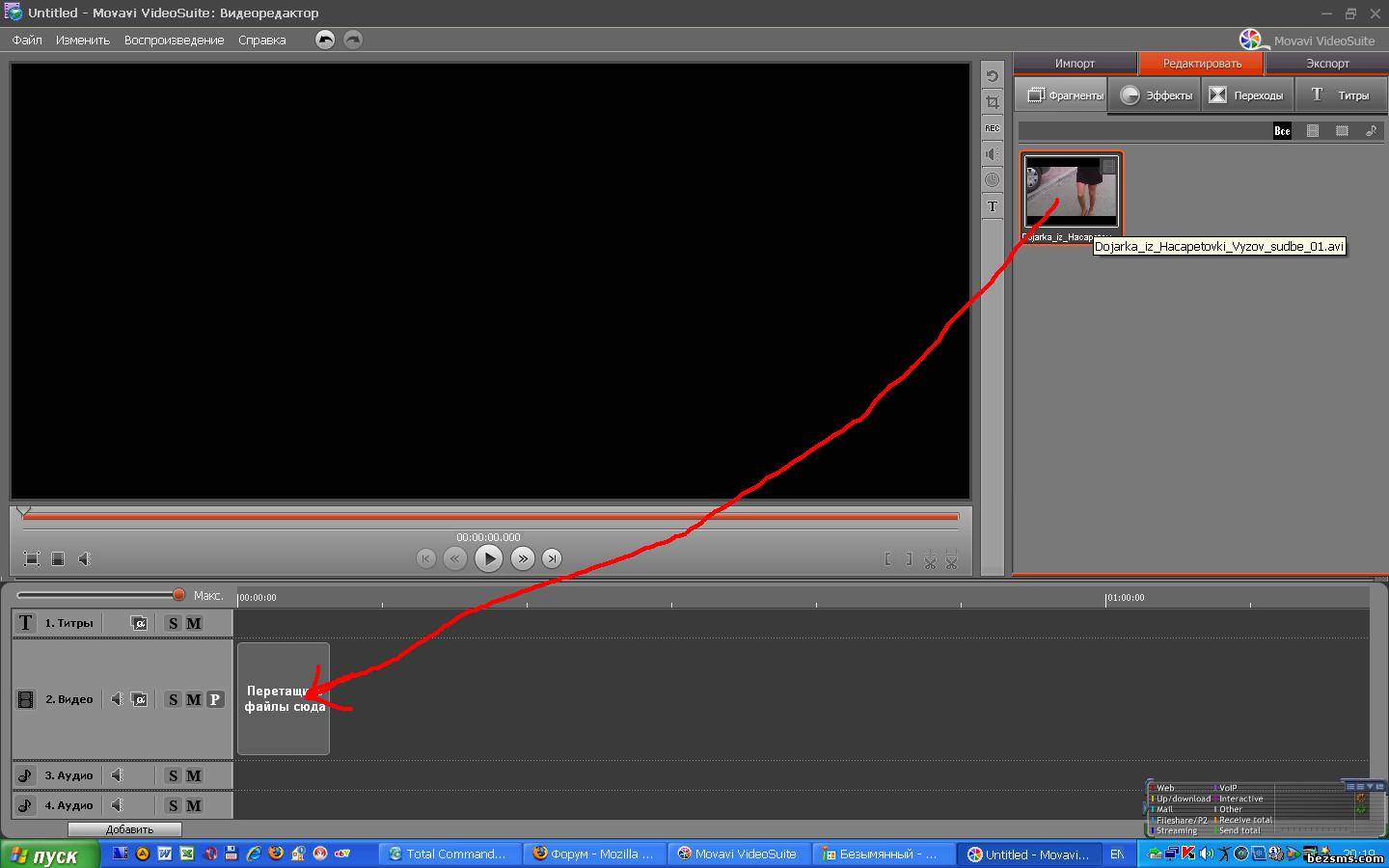Jump to the end of the video
Image resolution: width=1389 pixels, height=868 pixels.
(x=552, y=558)
